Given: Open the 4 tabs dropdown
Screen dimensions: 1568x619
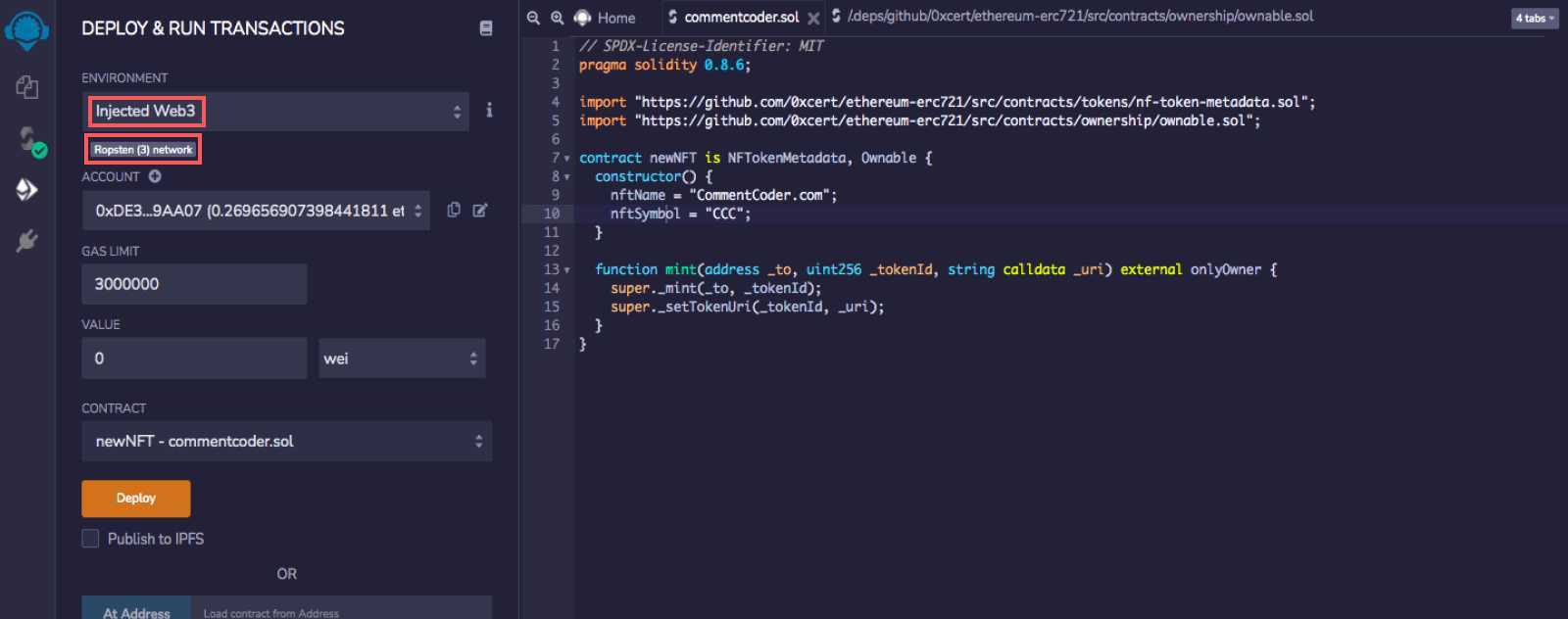Looking at the screenshot, I should (x=1535, y=18).
